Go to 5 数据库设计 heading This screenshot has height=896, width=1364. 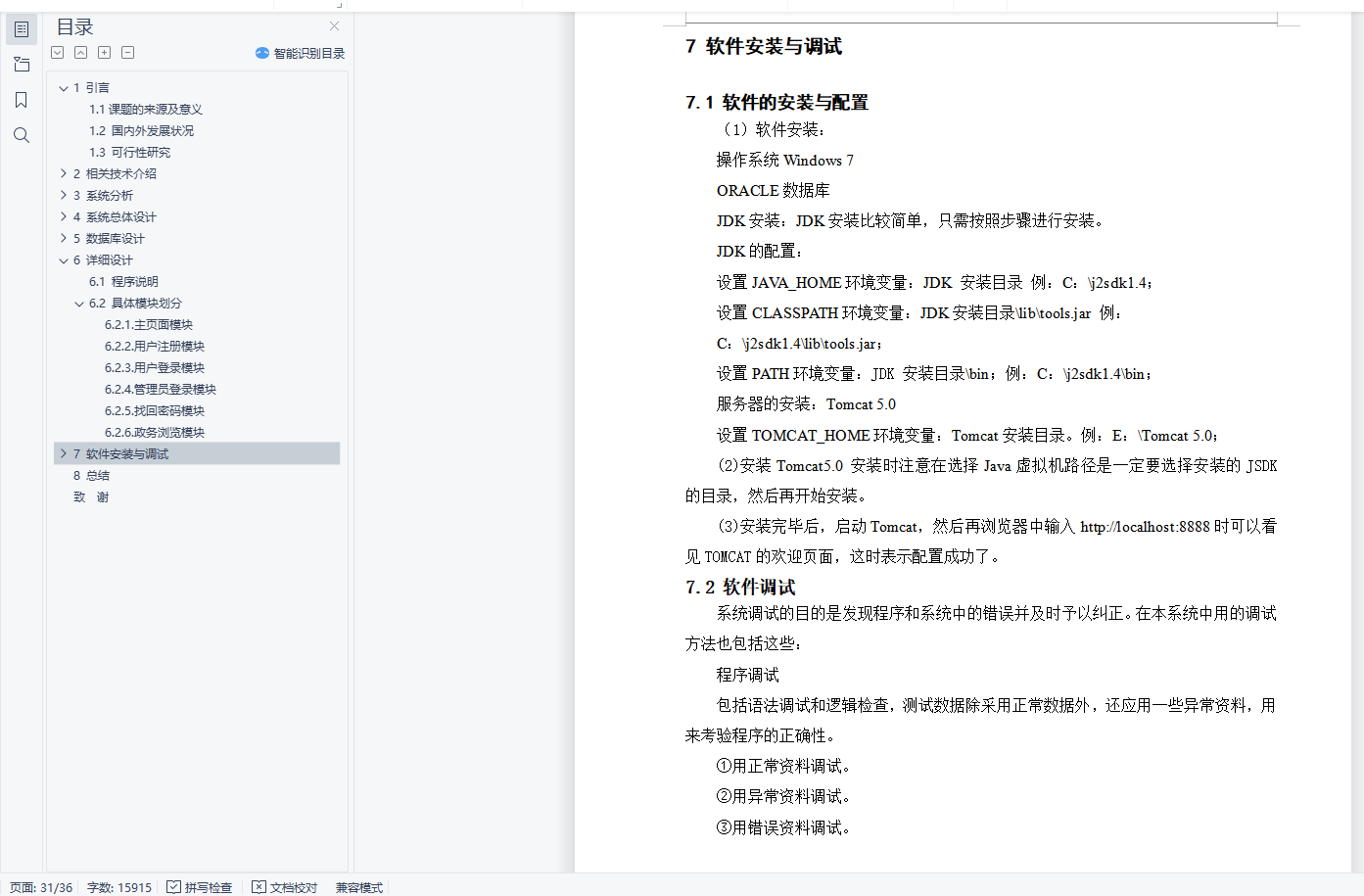click(109, 239)
